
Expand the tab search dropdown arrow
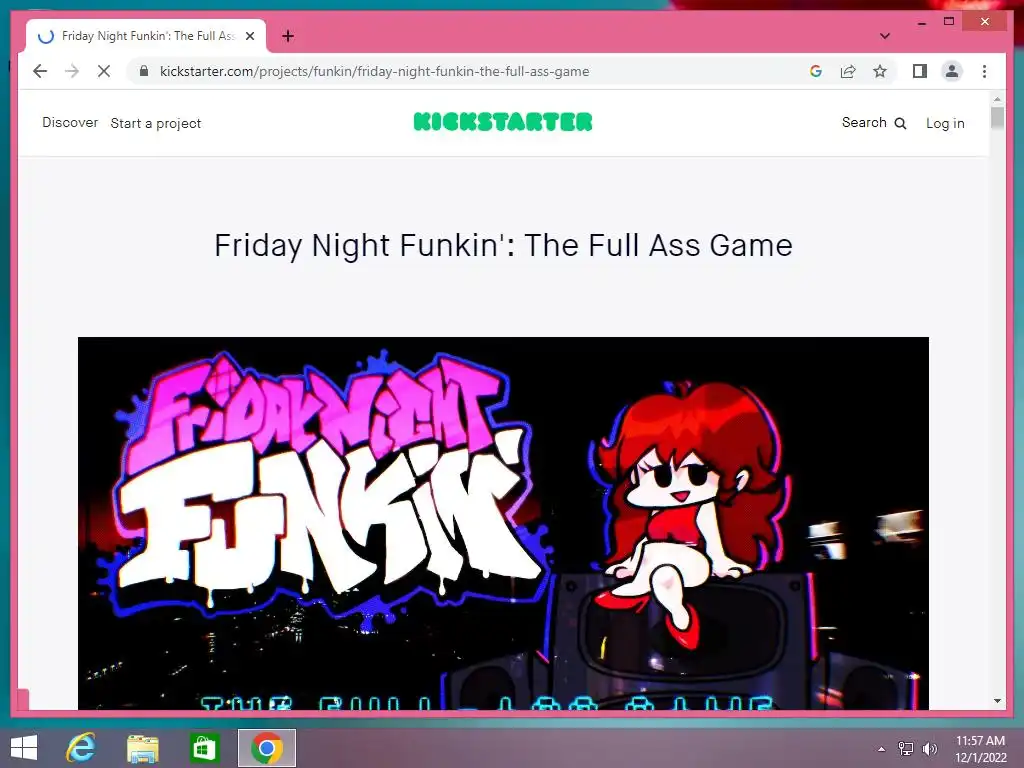point(885,36)
